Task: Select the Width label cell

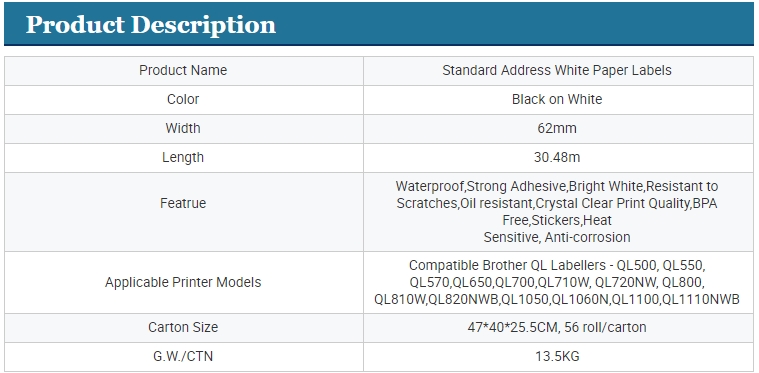Action: (x=183, y=129)
